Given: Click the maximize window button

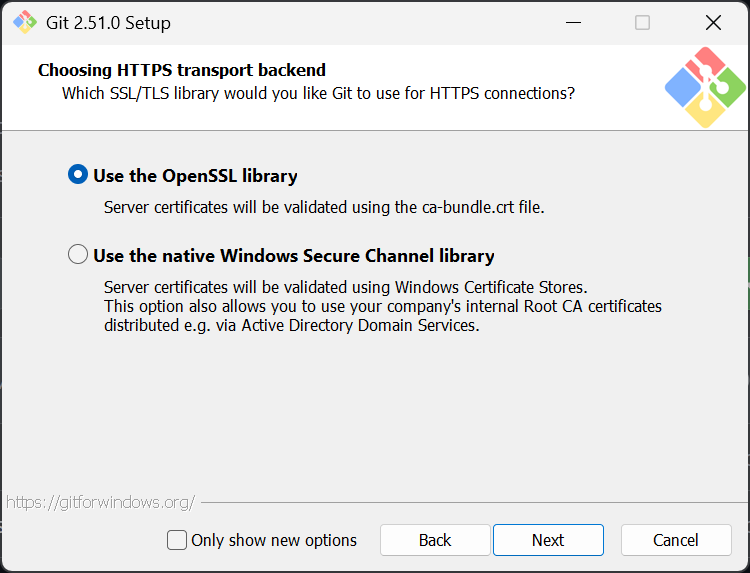Looking at the screenshot, I should coord(643,22).
